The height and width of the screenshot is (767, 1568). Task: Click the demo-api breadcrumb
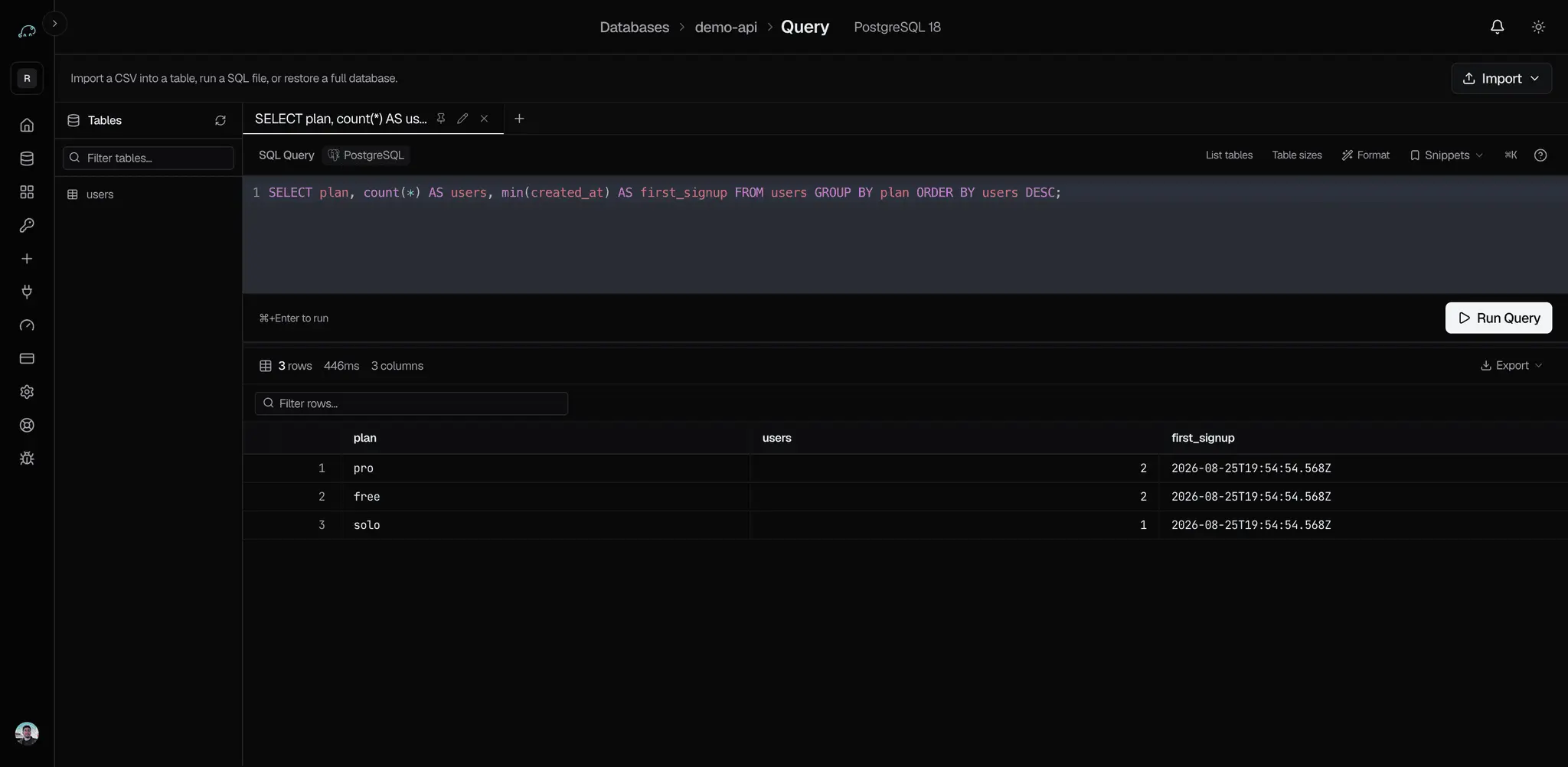tap(726, 28)
